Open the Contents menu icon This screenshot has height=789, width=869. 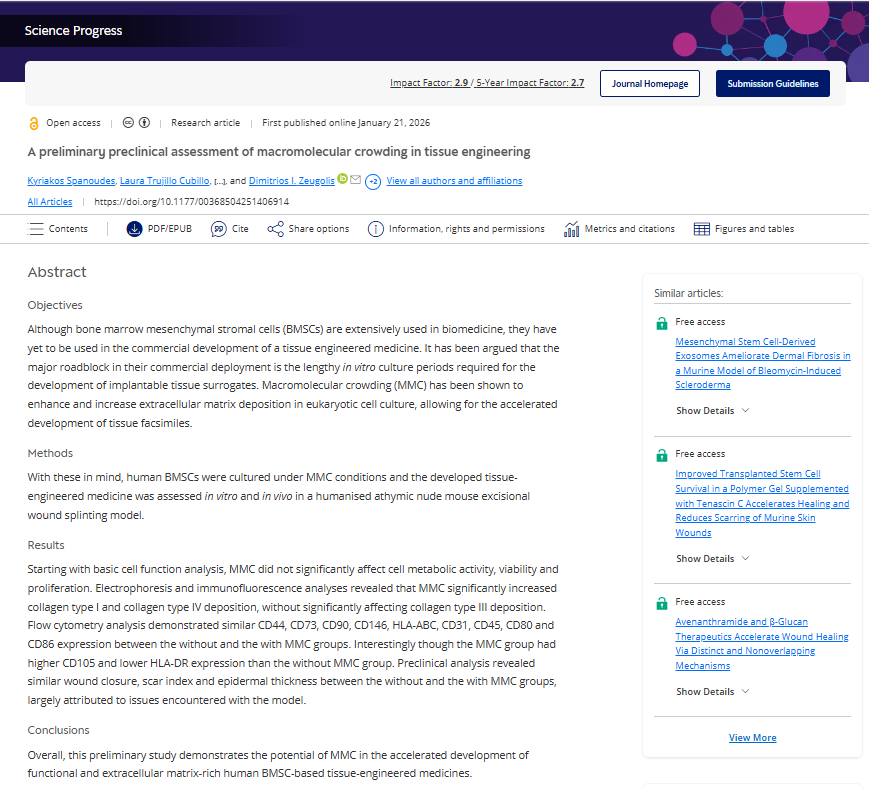tap(34, 229)
